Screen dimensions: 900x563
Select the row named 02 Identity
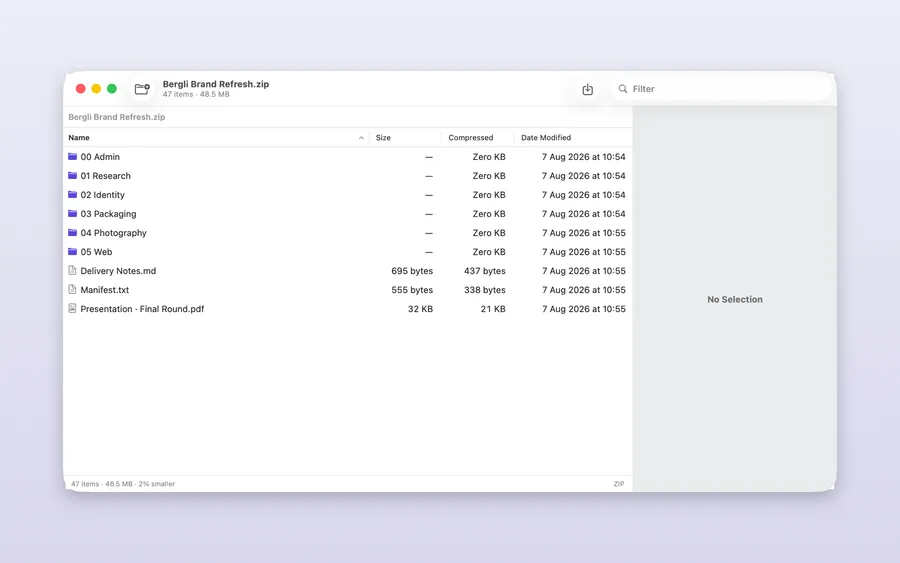[347, 195]
